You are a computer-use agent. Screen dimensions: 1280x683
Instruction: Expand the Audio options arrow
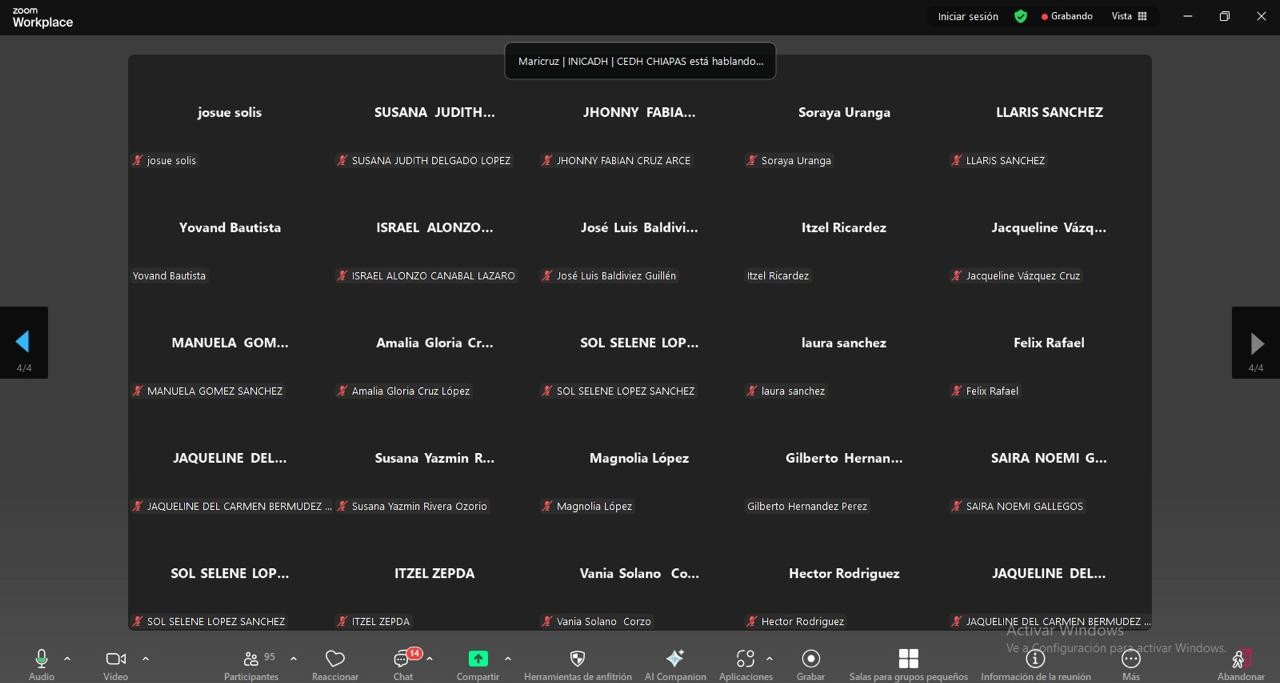coord(67,659)
